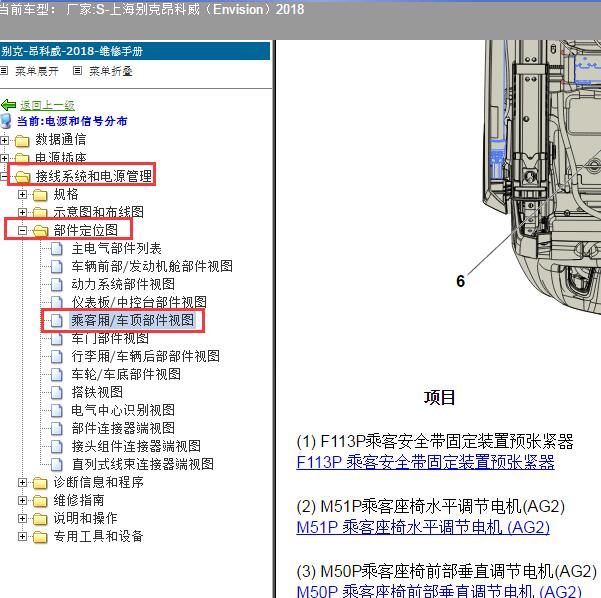Expand the 电源插座 folder

4,158
